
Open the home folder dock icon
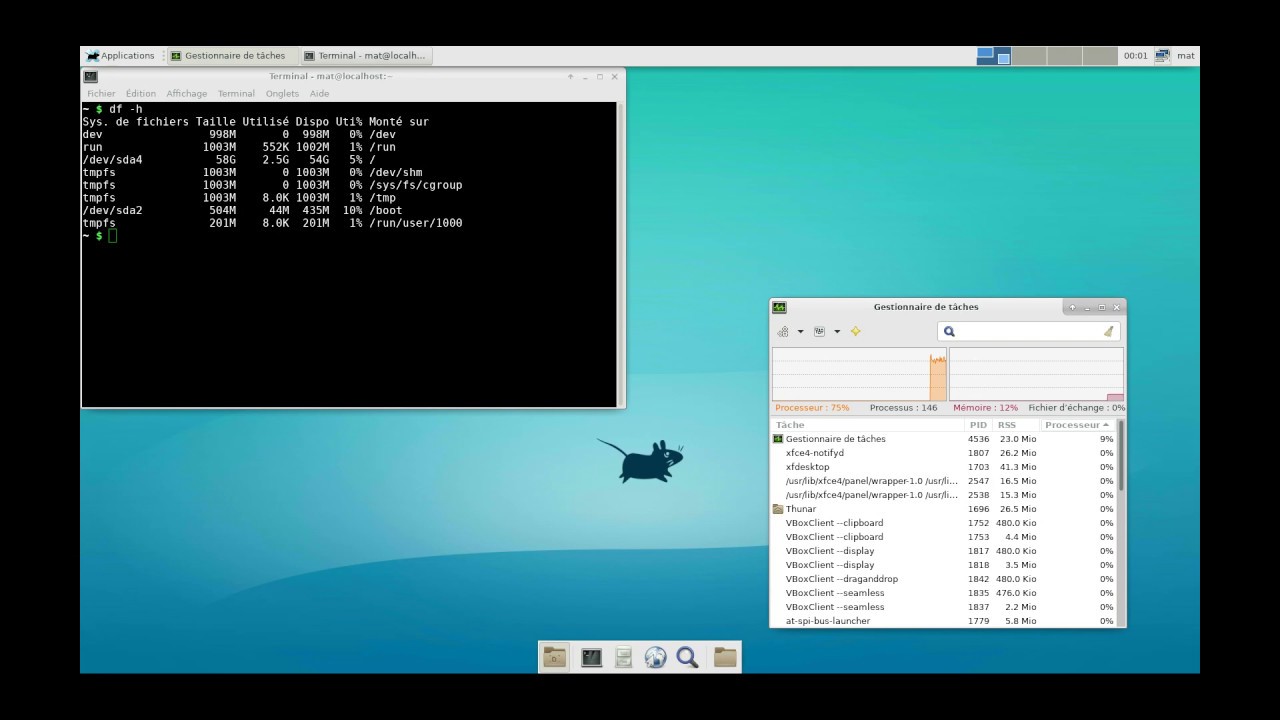tap(725, 657)
